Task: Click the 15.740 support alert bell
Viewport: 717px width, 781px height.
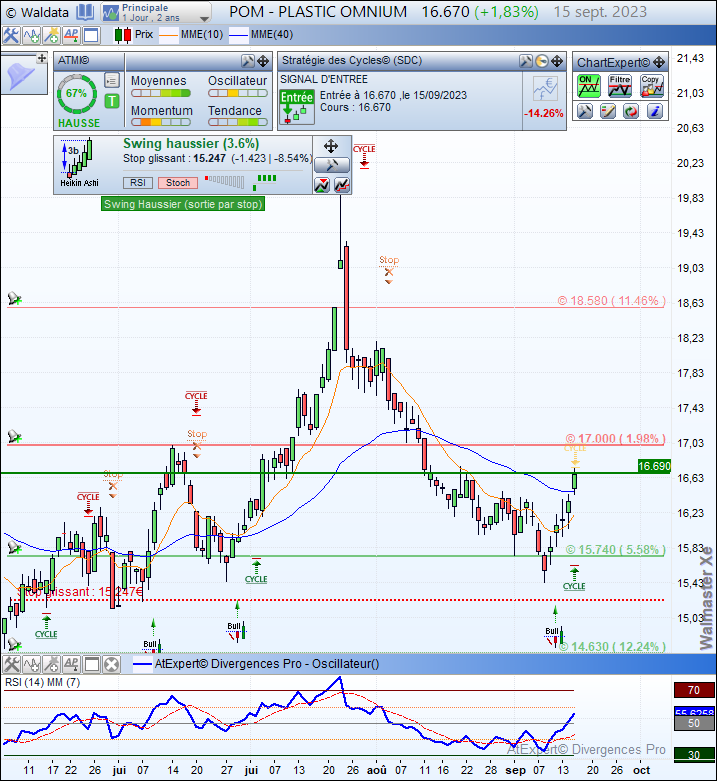Action: pos(14,548)
